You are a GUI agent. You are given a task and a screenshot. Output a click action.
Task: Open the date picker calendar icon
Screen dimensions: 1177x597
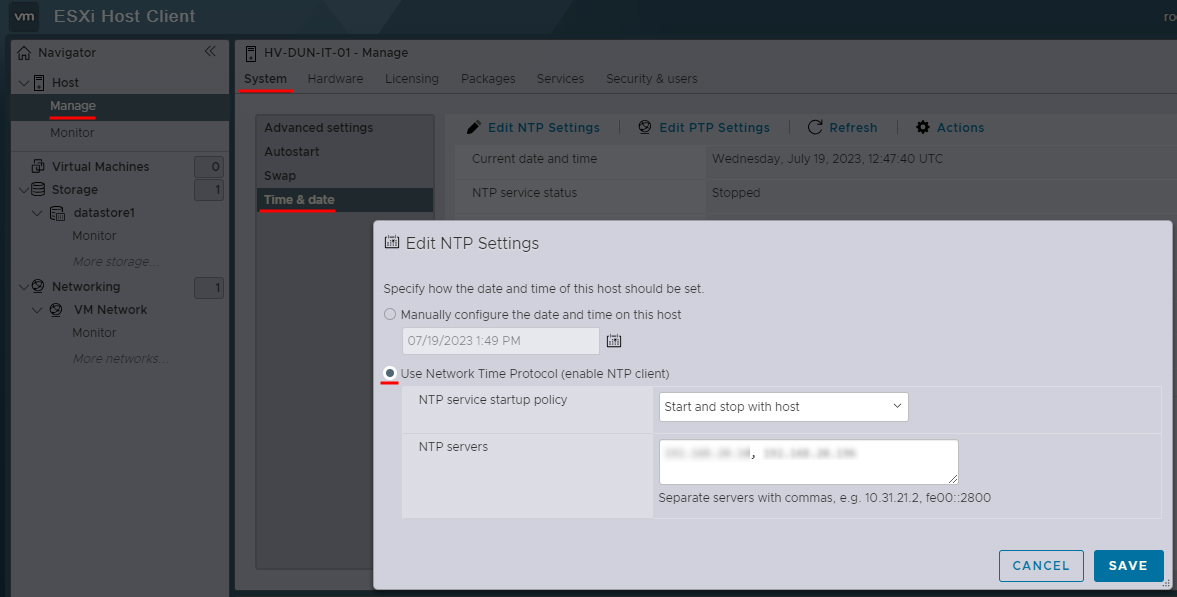point(614,341)
